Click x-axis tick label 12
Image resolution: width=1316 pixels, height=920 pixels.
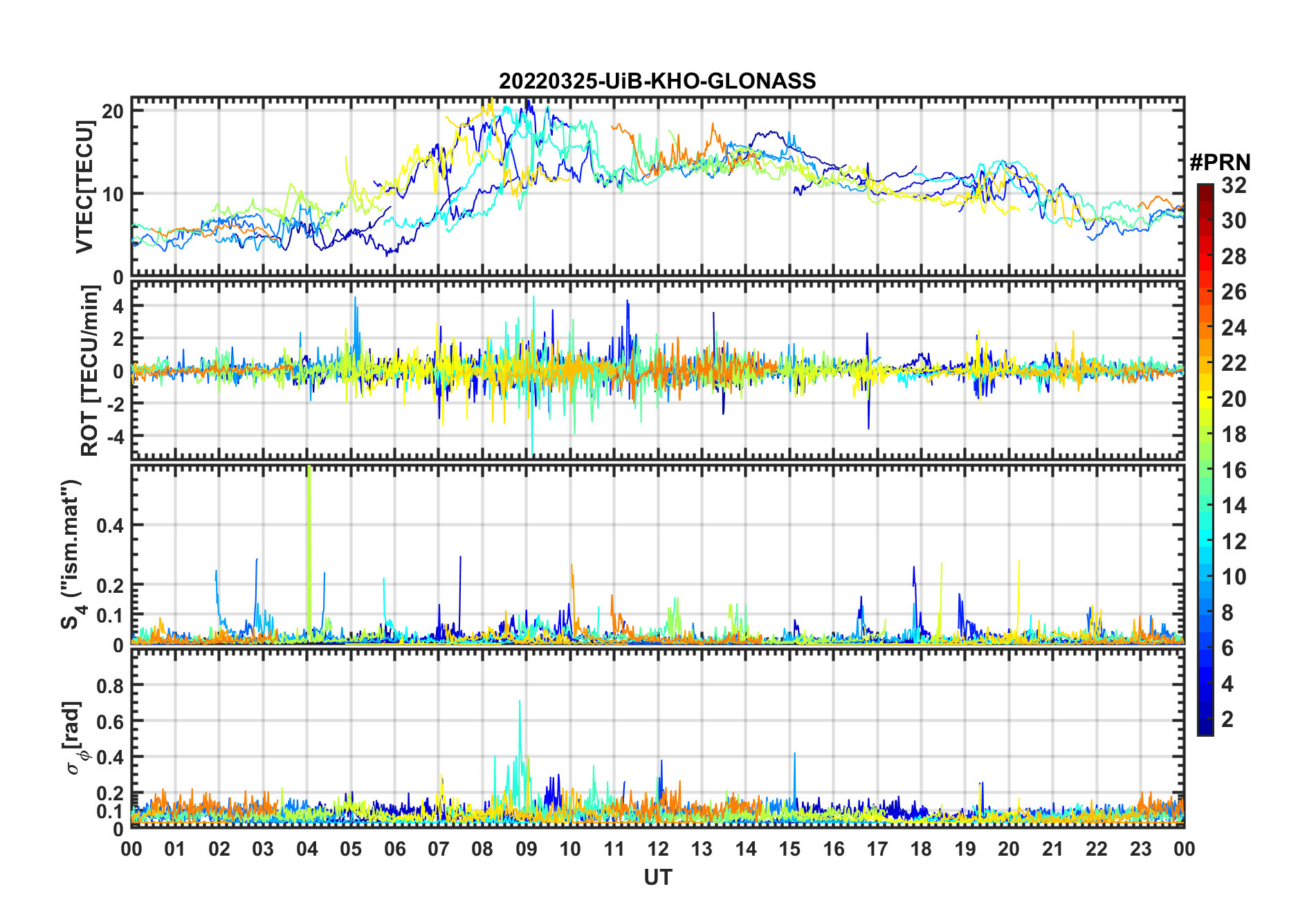pyautogui.click(x=658, y=849)
